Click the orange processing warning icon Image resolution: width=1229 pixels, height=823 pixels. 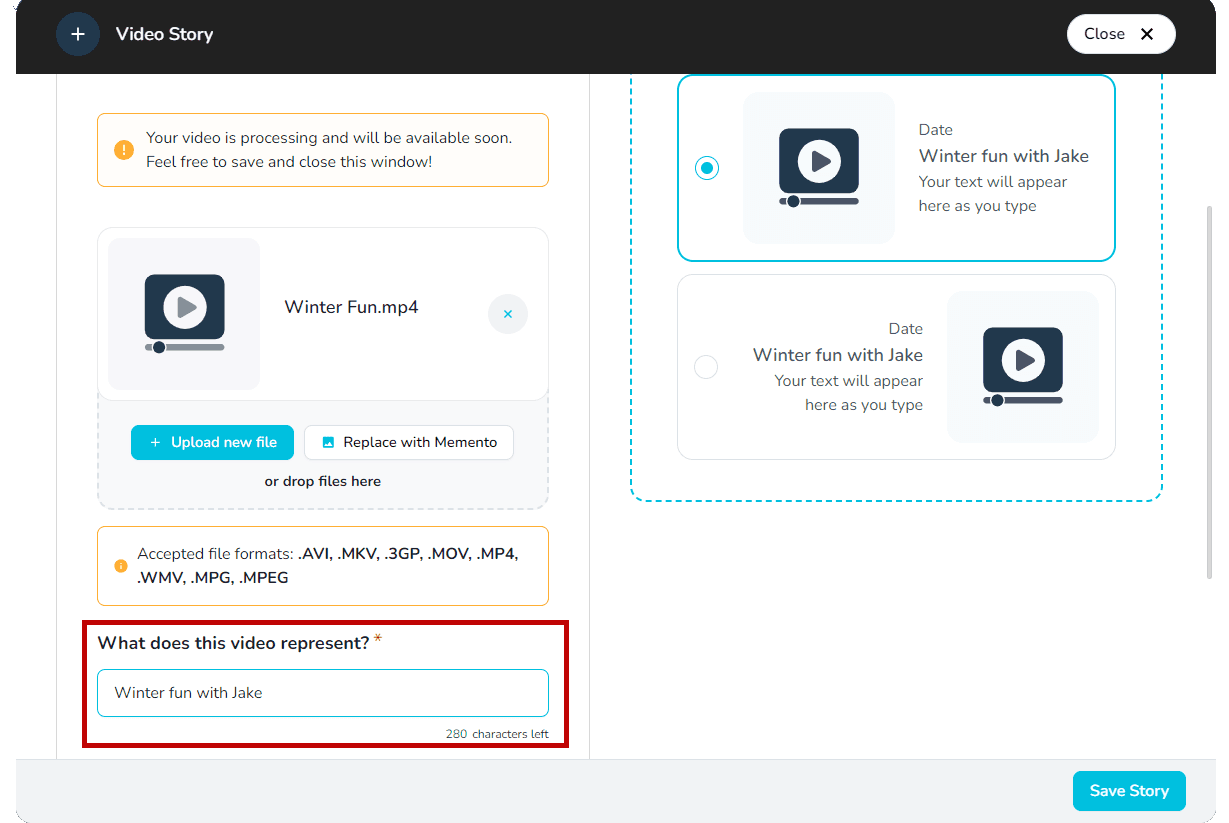tap(123, 150)
